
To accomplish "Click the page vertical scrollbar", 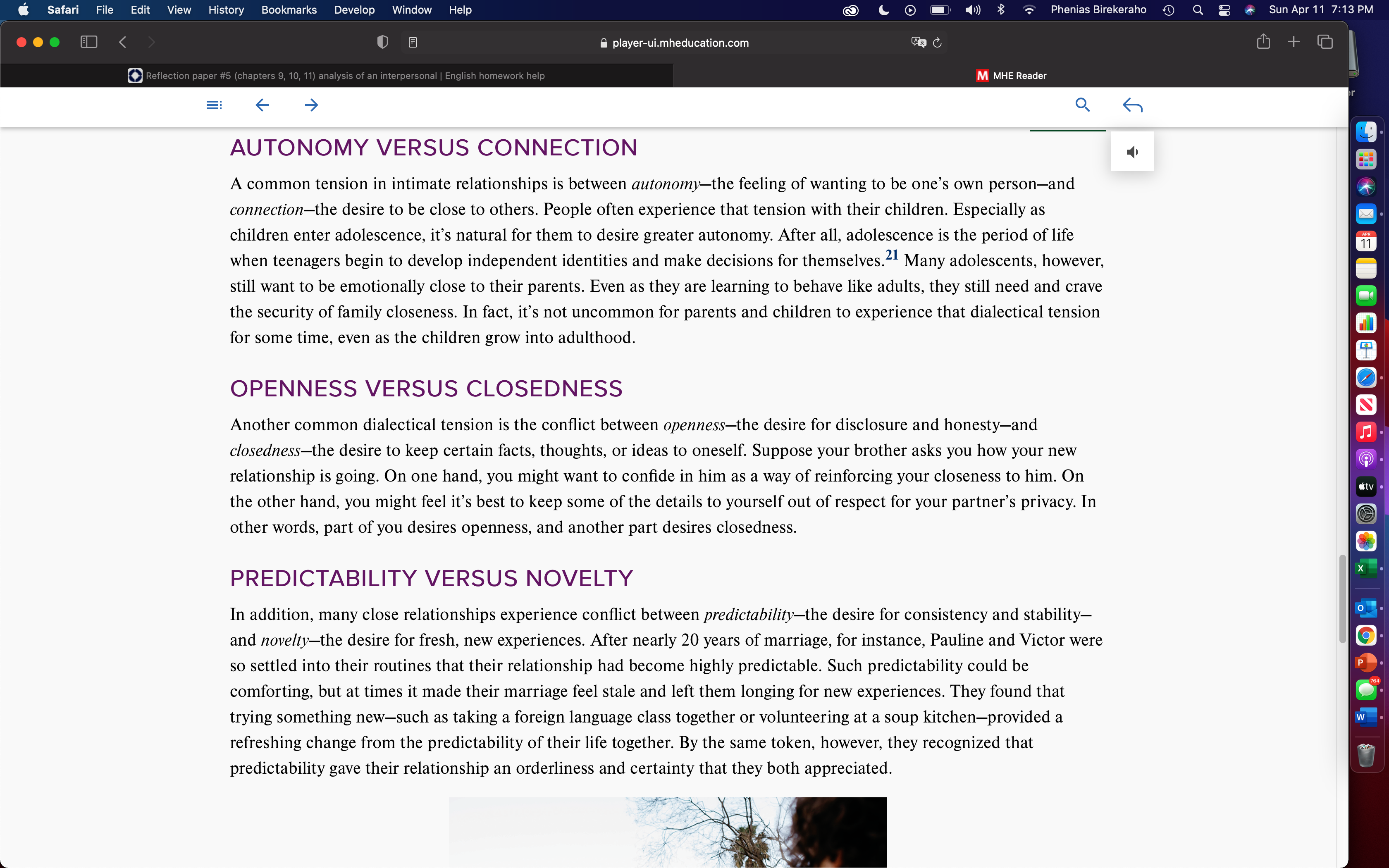I will [x=1342, y=599].
